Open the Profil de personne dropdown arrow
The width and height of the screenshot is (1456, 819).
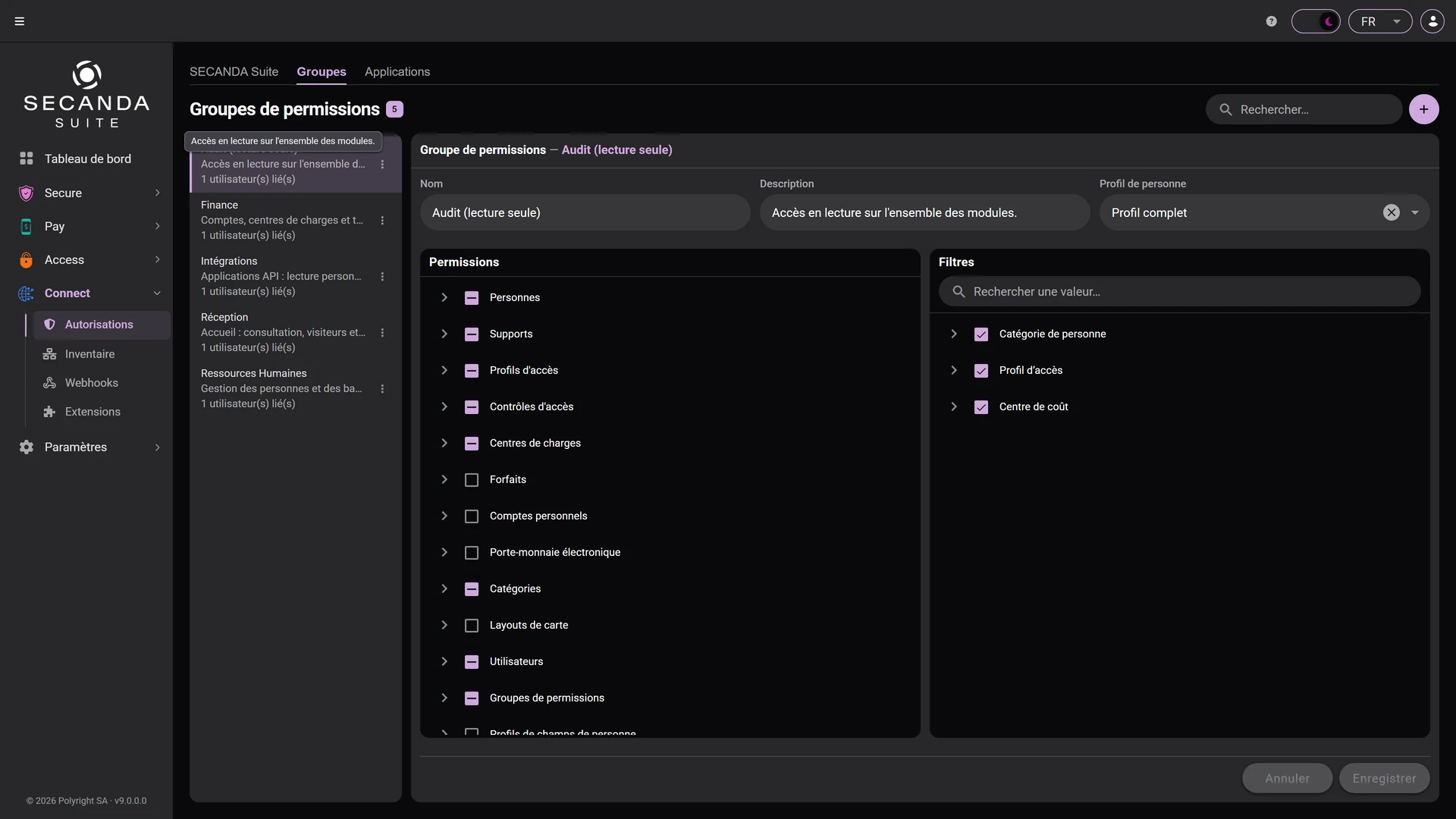point(1414,212)
